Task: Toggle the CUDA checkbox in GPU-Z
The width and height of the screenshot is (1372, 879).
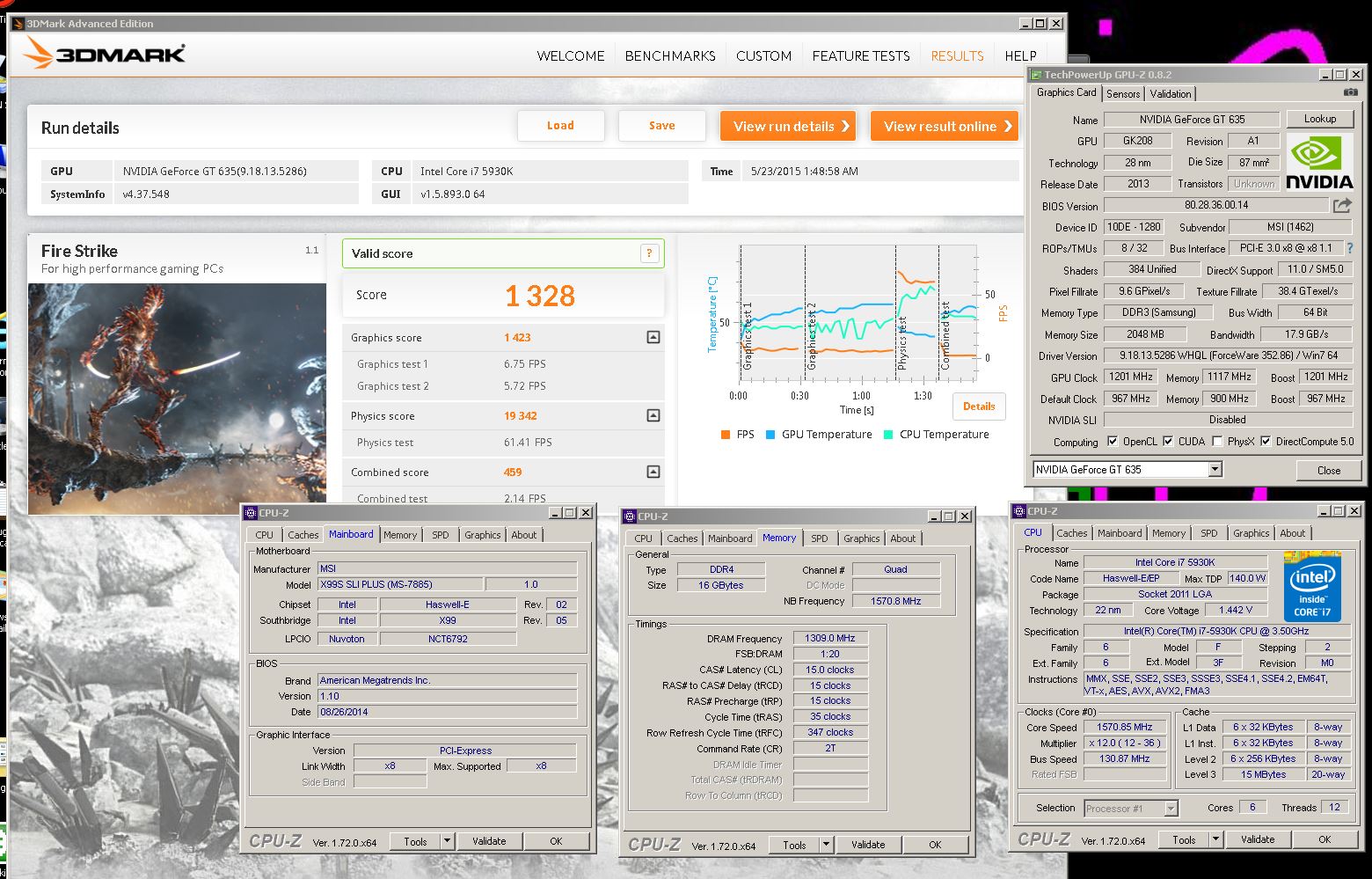Action: pyautogui.click(x=1168, y=442)
